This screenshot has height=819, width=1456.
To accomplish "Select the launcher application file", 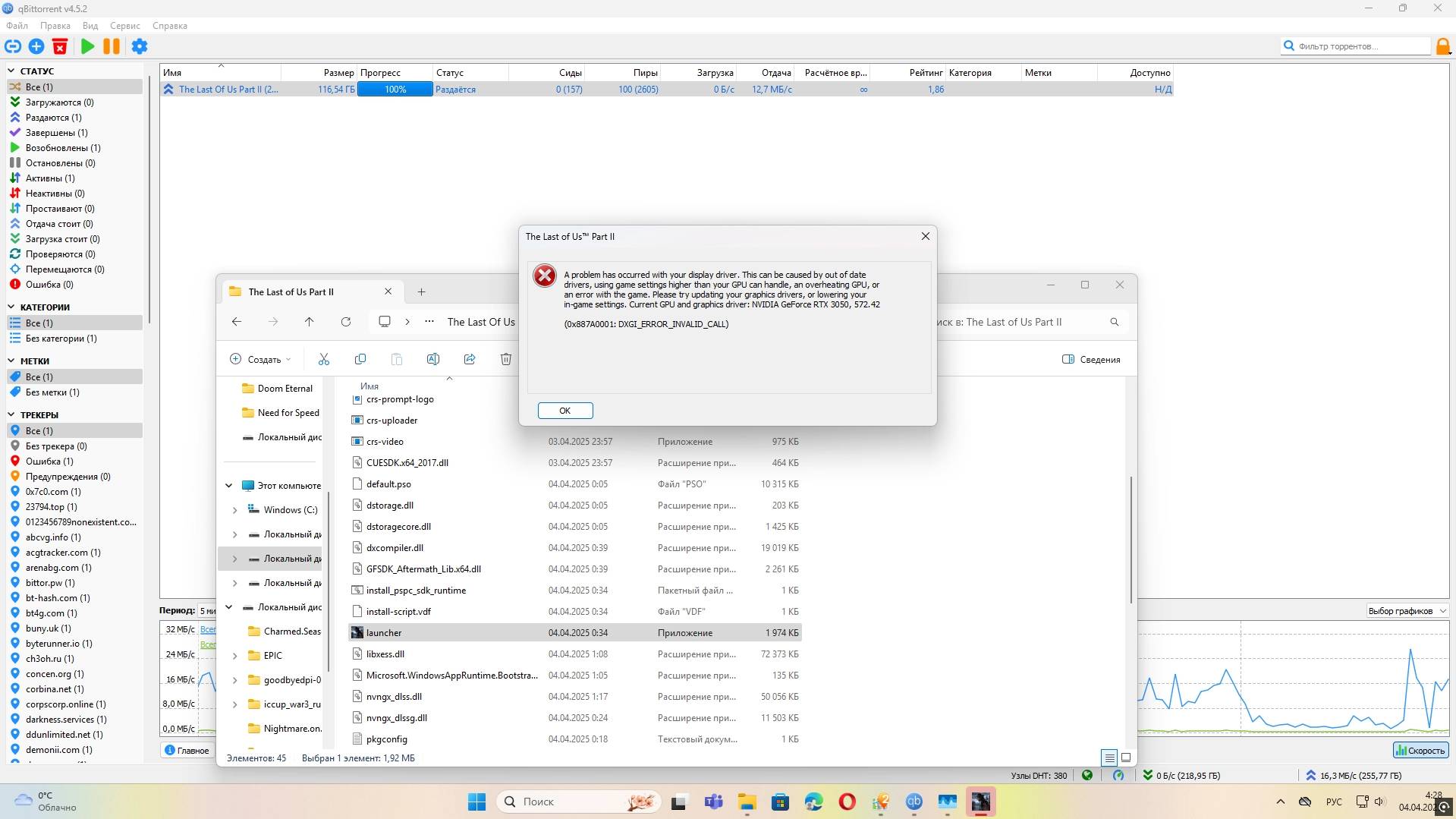I will 575,633.
